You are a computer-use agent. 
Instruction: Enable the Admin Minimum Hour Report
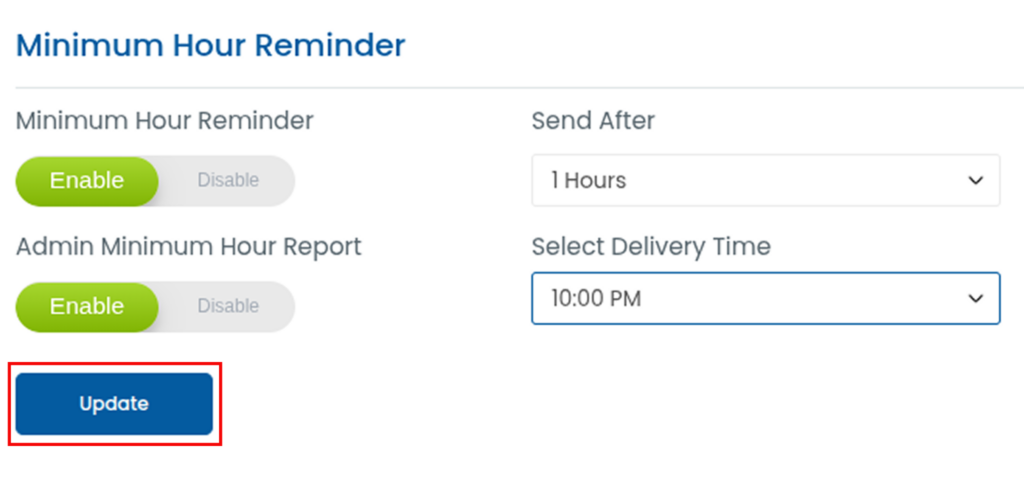[x=87, y=306]
